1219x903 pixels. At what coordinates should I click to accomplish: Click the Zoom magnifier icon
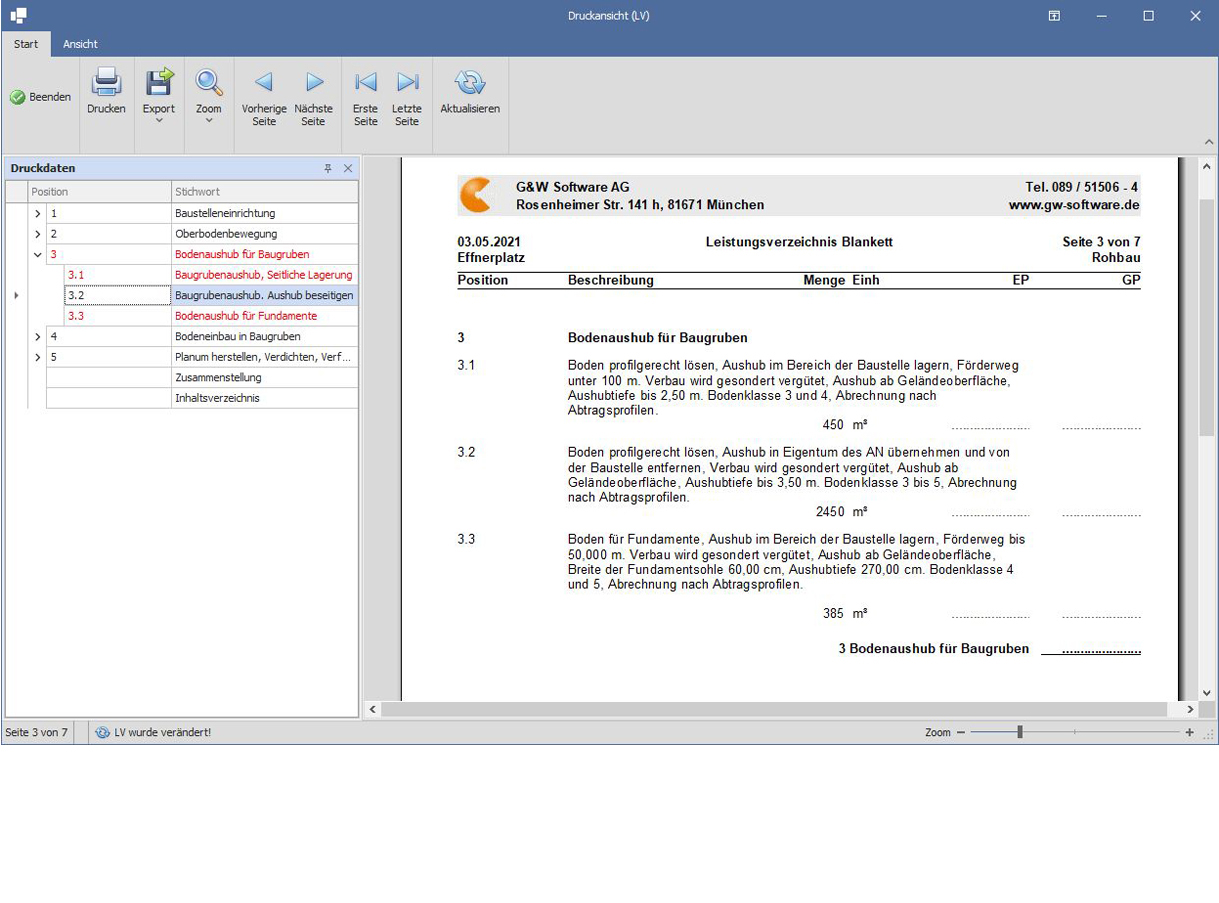(208, 83)
